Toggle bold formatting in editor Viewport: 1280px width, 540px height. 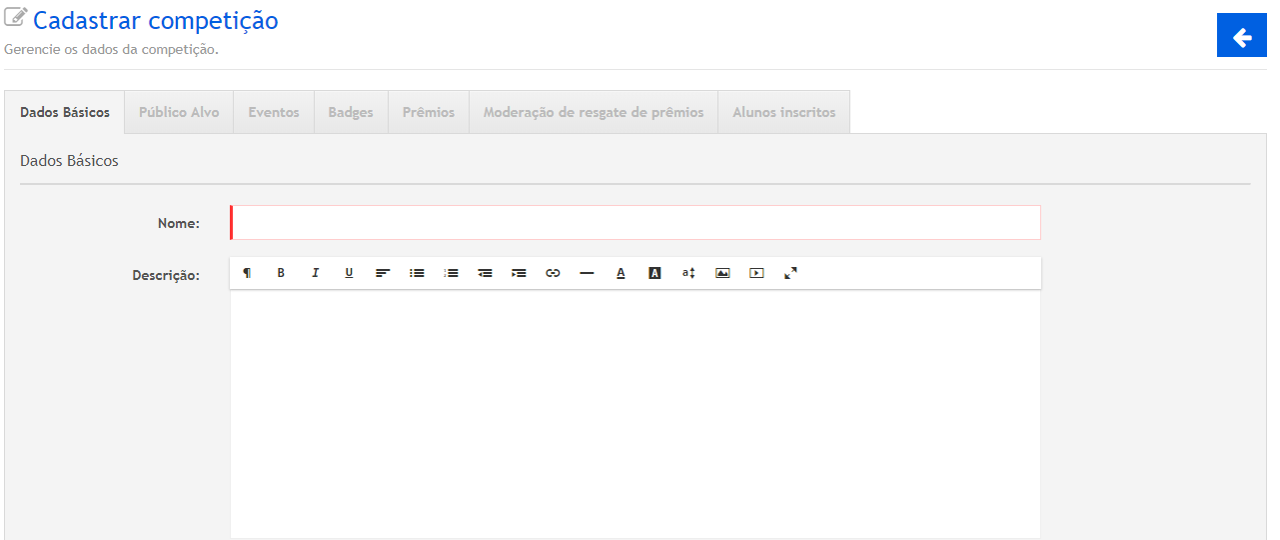click(x=281, y=273)
